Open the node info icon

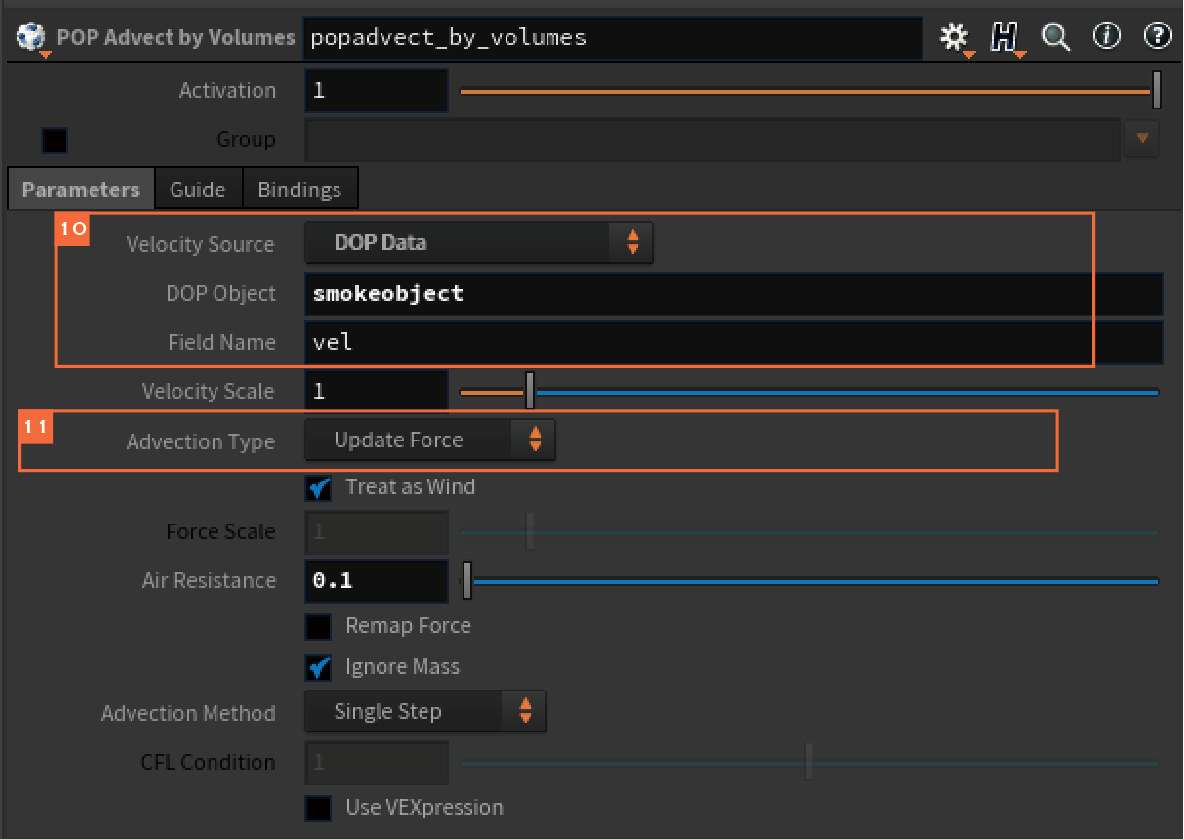click(x=1106, y=35)
